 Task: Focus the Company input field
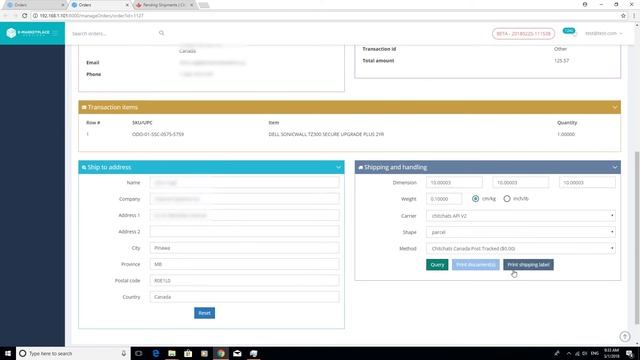(x=244, y=199)
